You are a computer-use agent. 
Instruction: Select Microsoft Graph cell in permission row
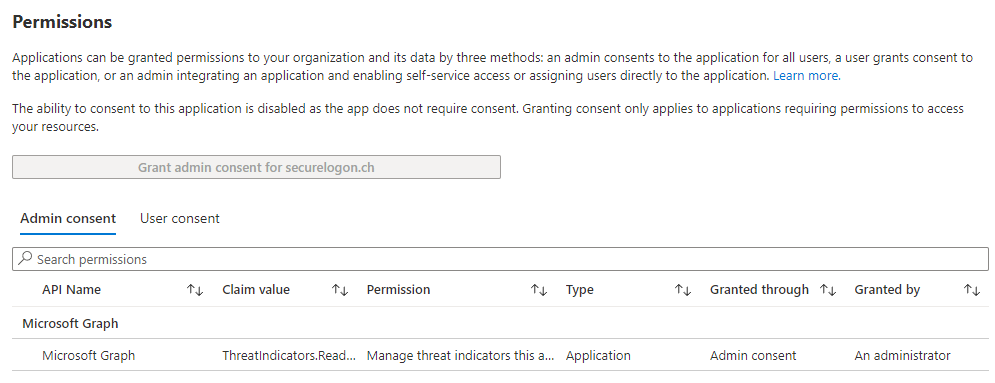point(88,356)
